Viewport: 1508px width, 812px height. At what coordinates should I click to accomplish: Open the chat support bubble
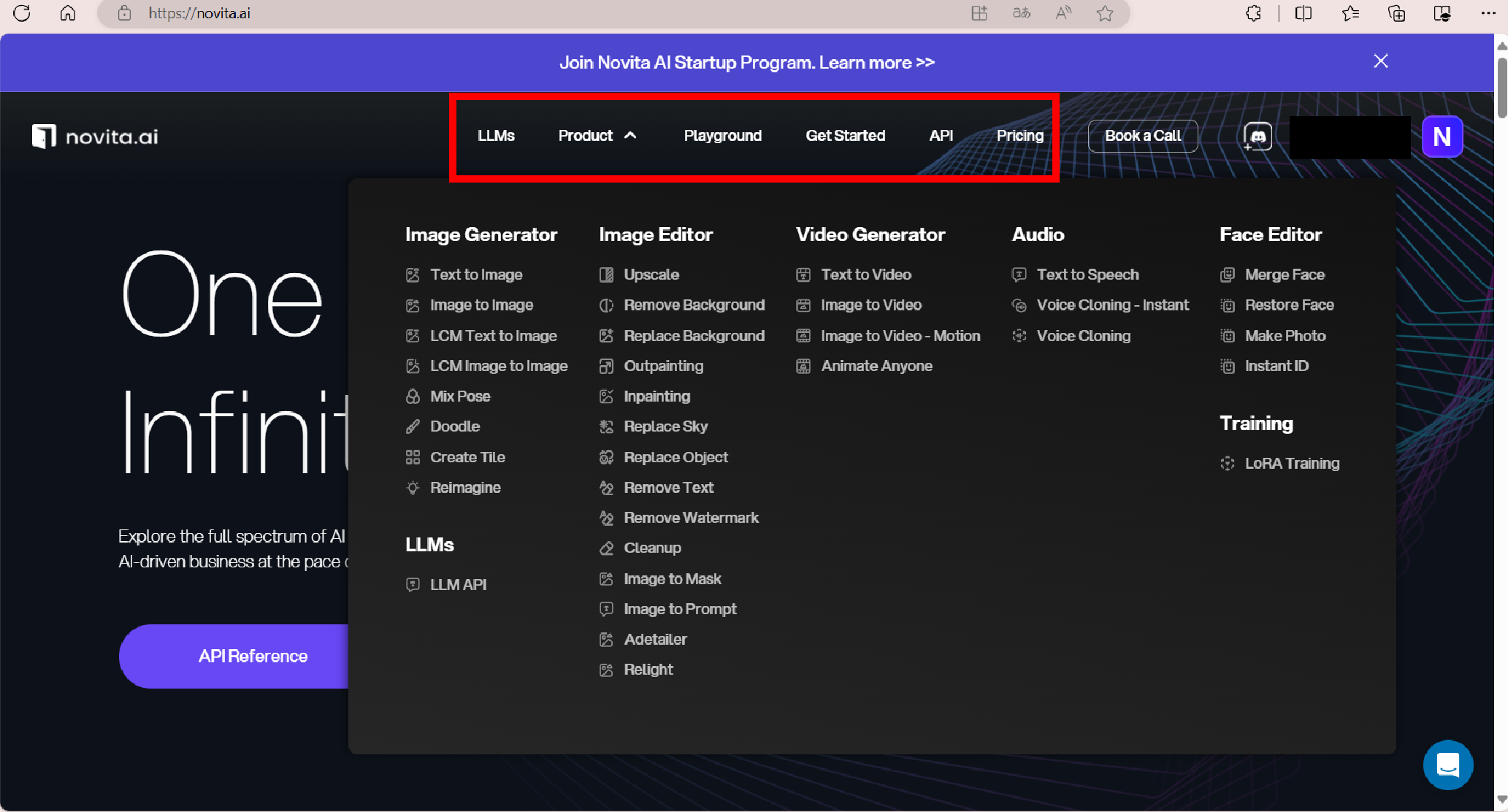point(1447,765)
